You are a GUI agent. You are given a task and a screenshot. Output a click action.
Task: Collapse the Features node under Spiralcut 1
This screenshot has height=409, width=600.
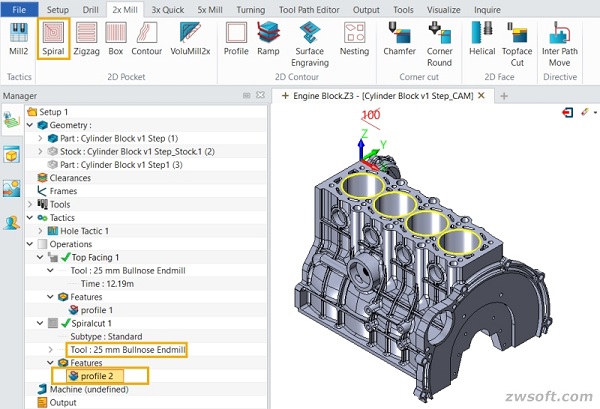(51, 362)
